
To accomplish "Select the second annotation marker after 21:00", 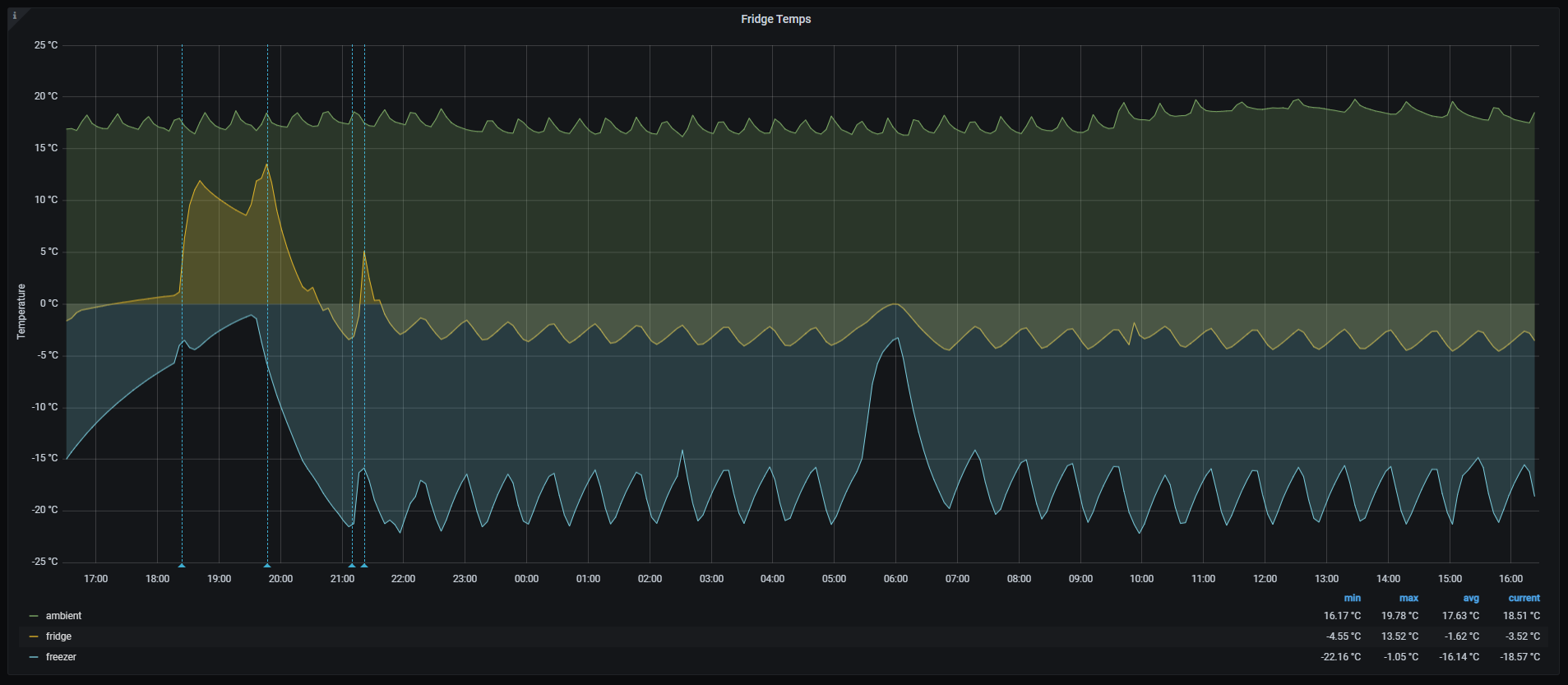I will 364,565.
